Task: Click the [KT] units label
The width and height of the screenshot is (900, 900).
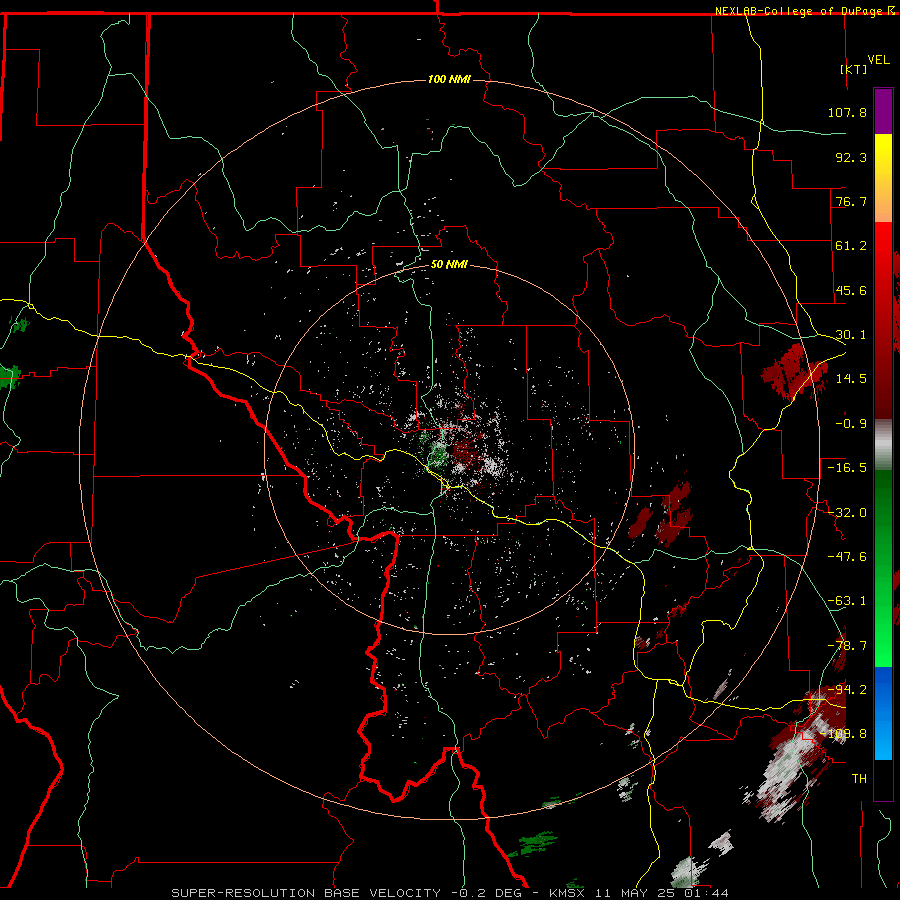Action: tap(854, 69)
